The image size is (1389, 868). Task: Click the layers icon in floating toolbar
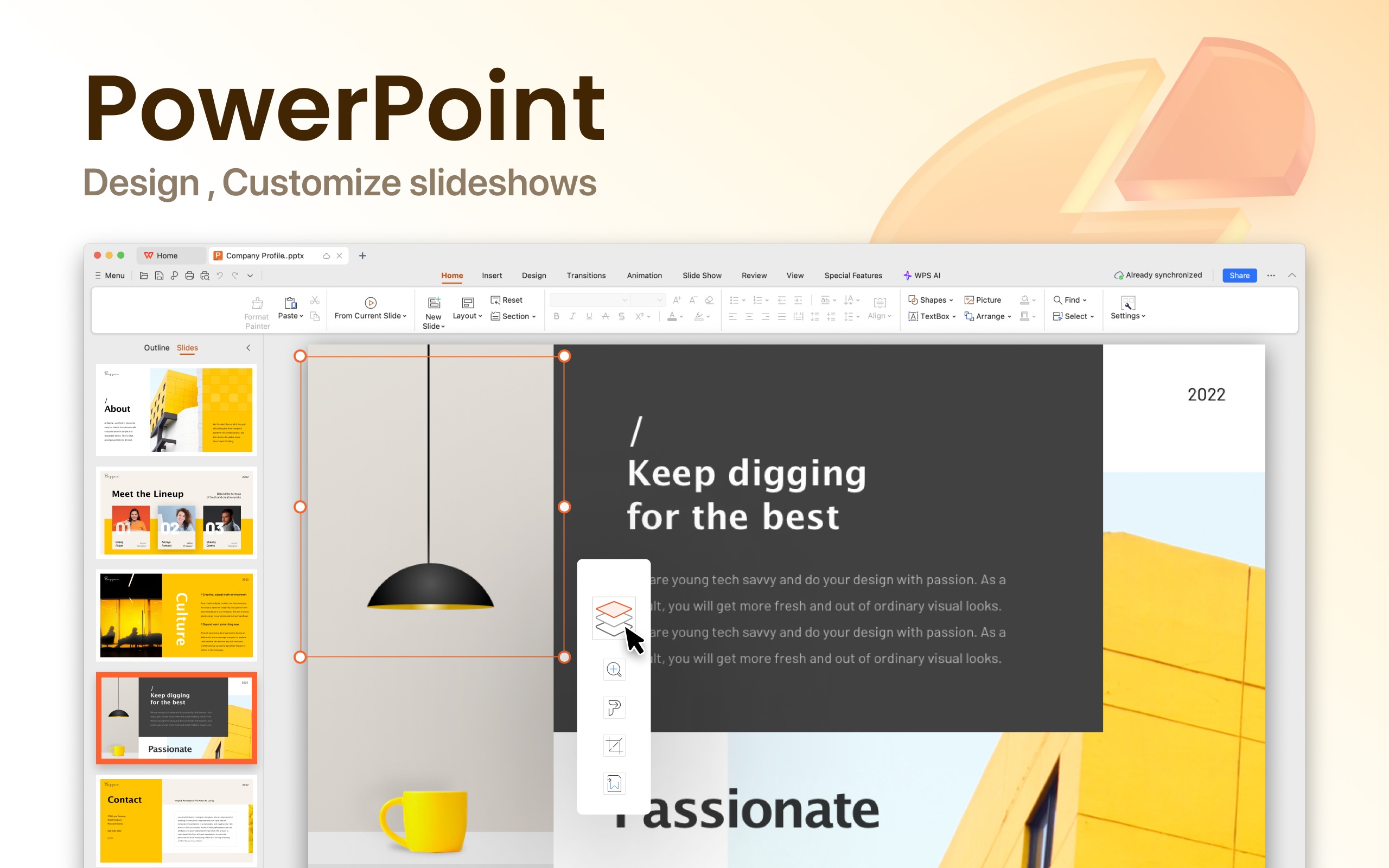pos(614,618)
